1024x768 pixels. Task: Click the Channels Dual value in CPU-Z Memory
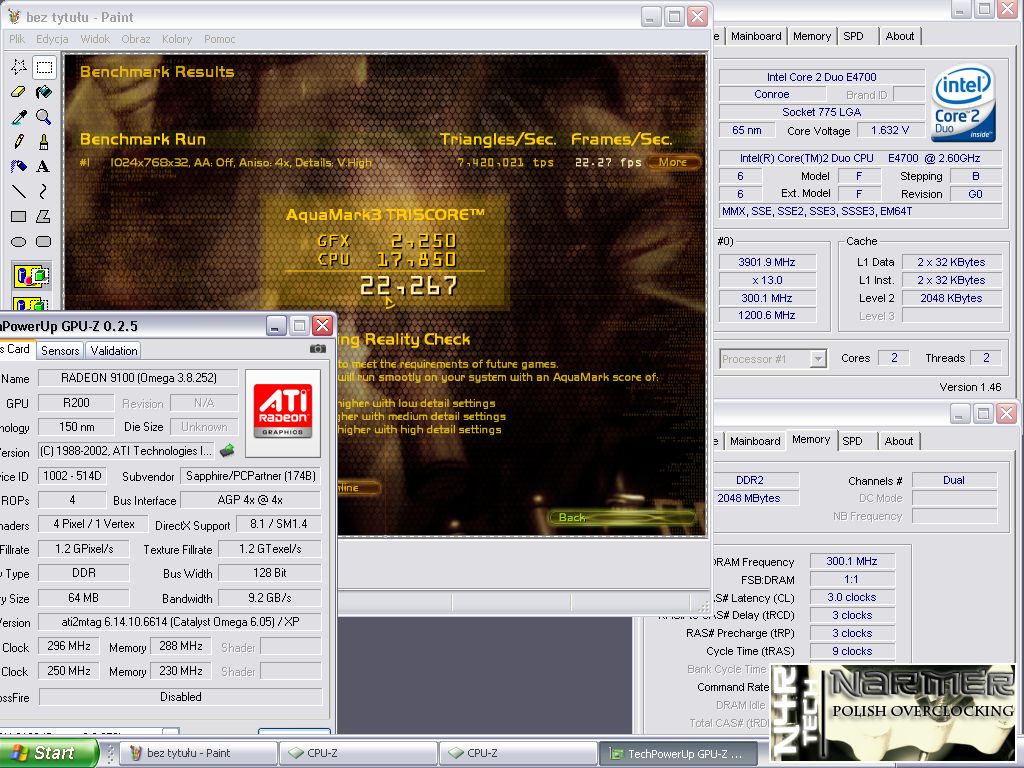click(x=954, y=481)
